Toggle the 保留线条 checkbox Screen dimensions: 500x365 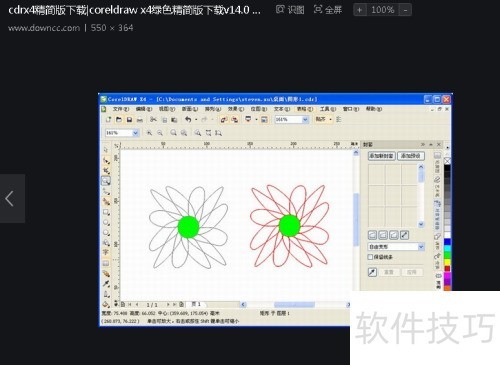370,257
